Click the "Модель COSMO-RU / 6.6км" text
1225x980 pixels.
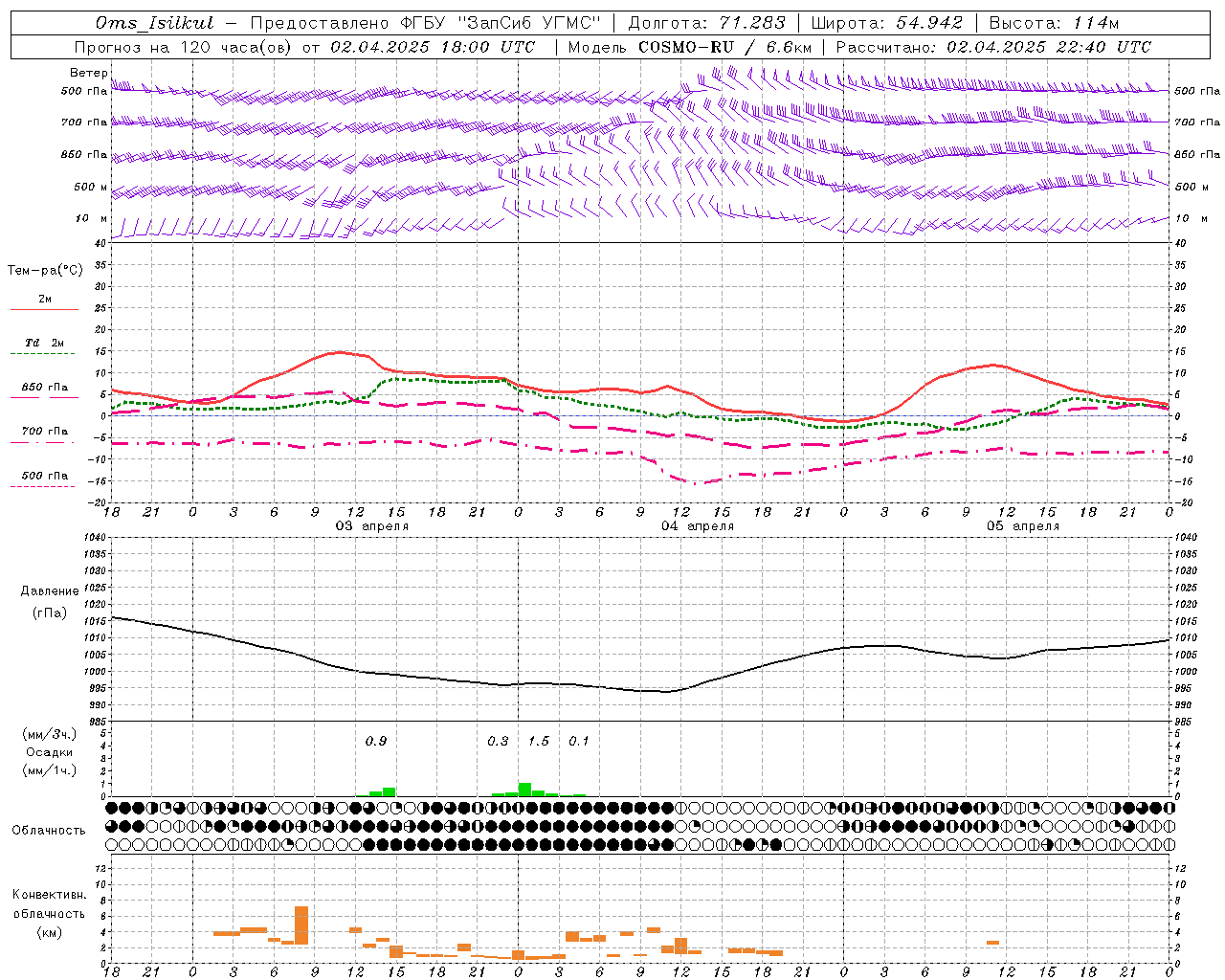(x=690, y=47)
